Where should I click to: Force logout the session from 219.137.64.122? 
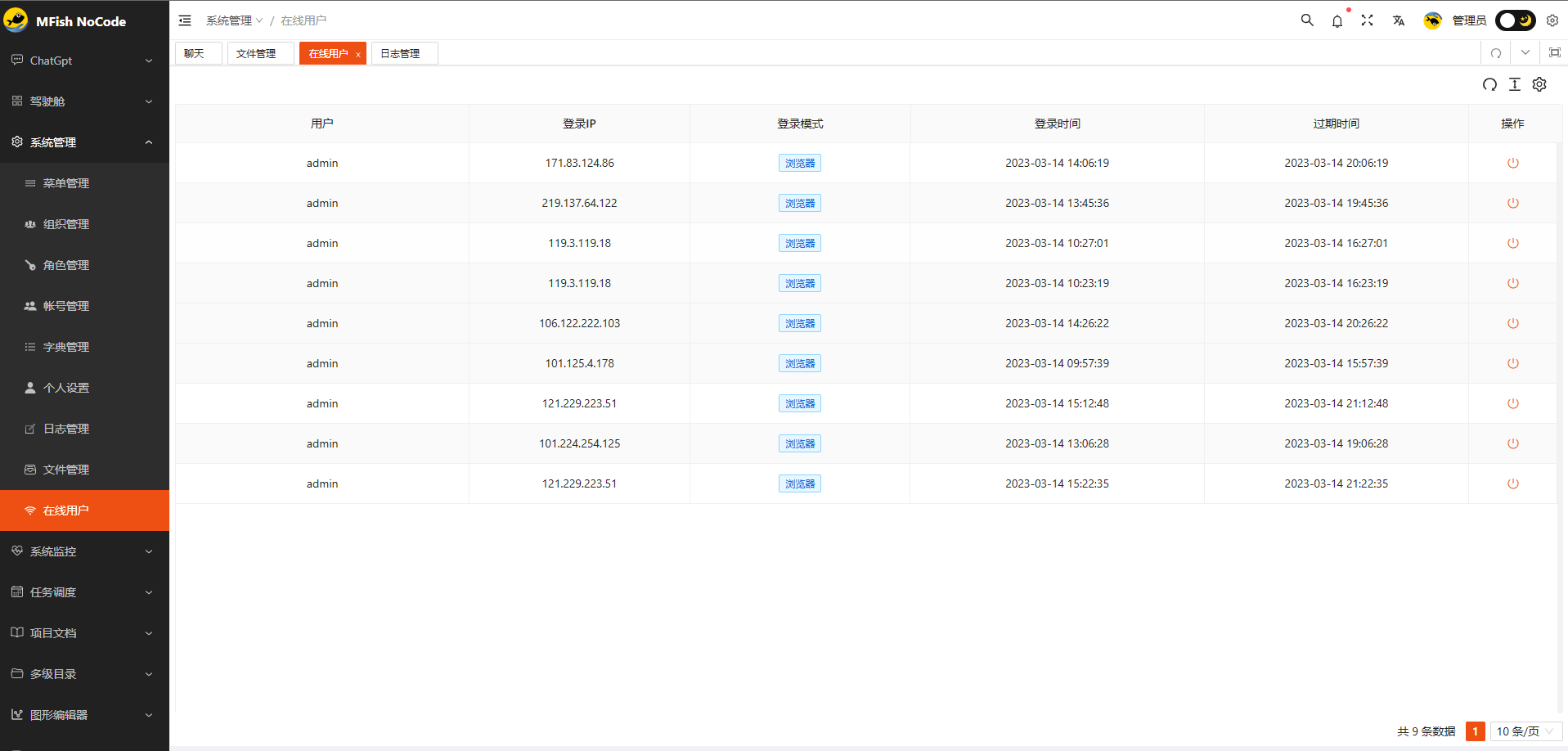(1513, 203)
